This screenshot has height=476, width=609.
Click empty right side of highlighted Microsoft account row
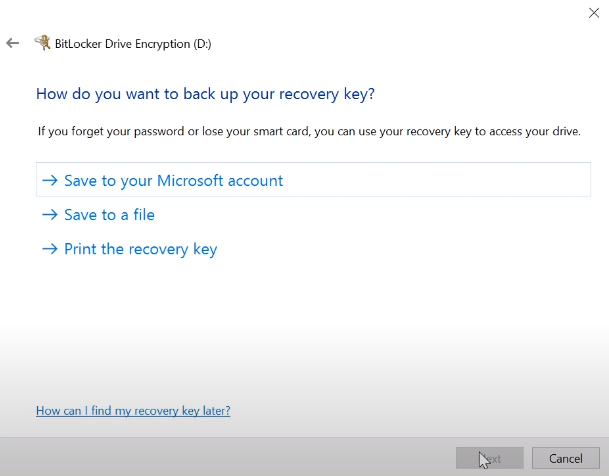[450, 181]
